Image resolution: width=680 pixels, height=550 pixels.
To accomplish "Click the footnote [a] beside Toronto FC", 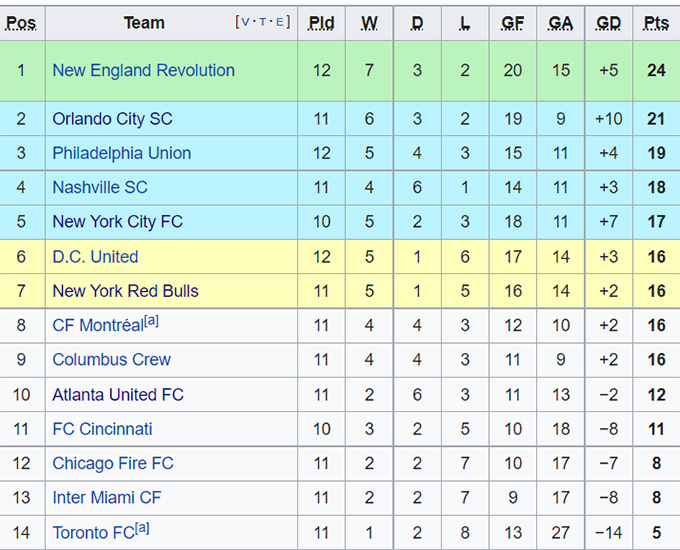I will [x=142, y=528].
